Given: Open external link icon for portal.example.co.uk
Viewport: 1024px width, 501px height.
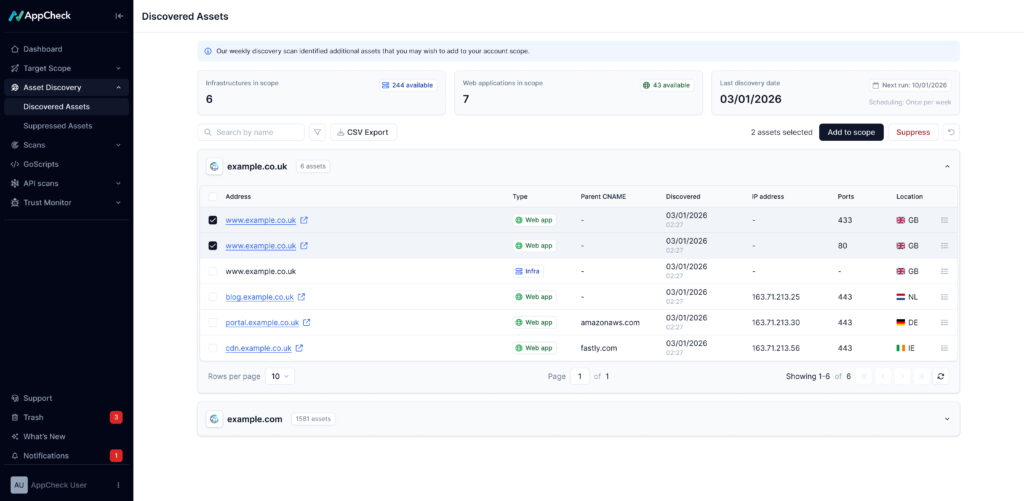Looking at the screenshot, I should 306,322.
